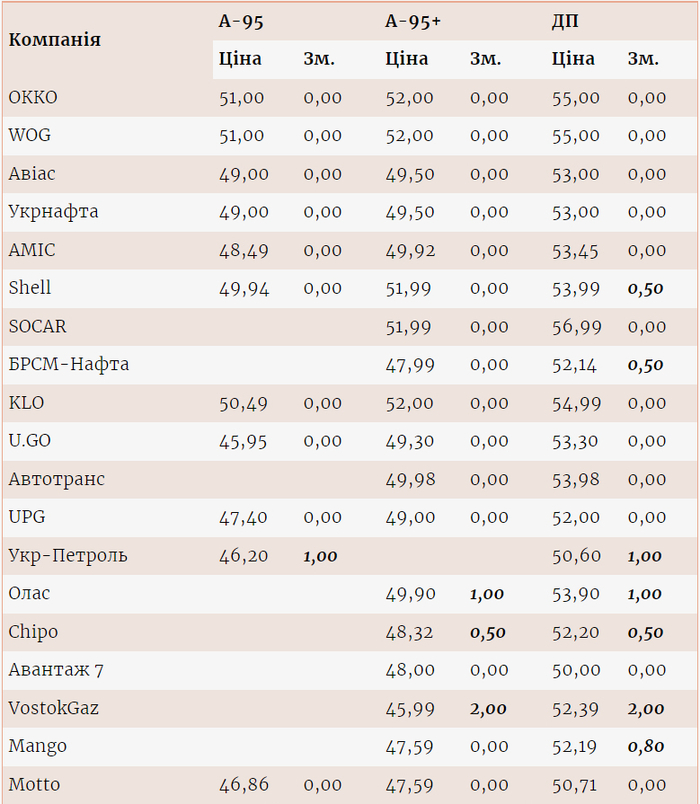Click the БРСМ-Нафта company name
The image size is (700, 804).
click(x=69, y=365)
